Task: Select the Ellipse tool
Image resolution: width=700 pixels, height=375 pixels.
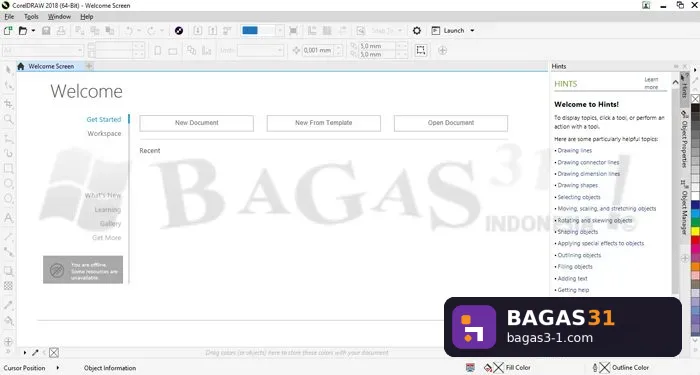Action: [x=8, y=183]
